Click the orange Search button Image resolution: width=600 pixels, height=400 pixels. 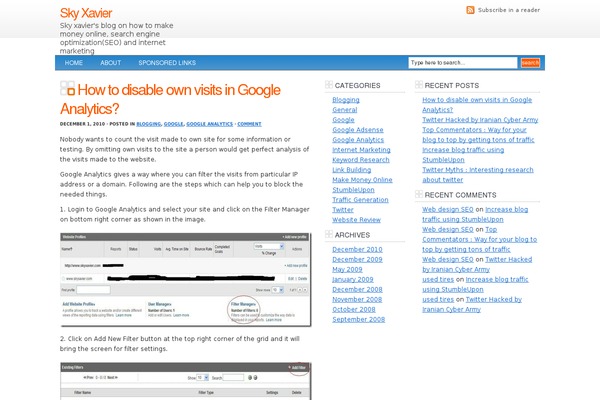530,63
